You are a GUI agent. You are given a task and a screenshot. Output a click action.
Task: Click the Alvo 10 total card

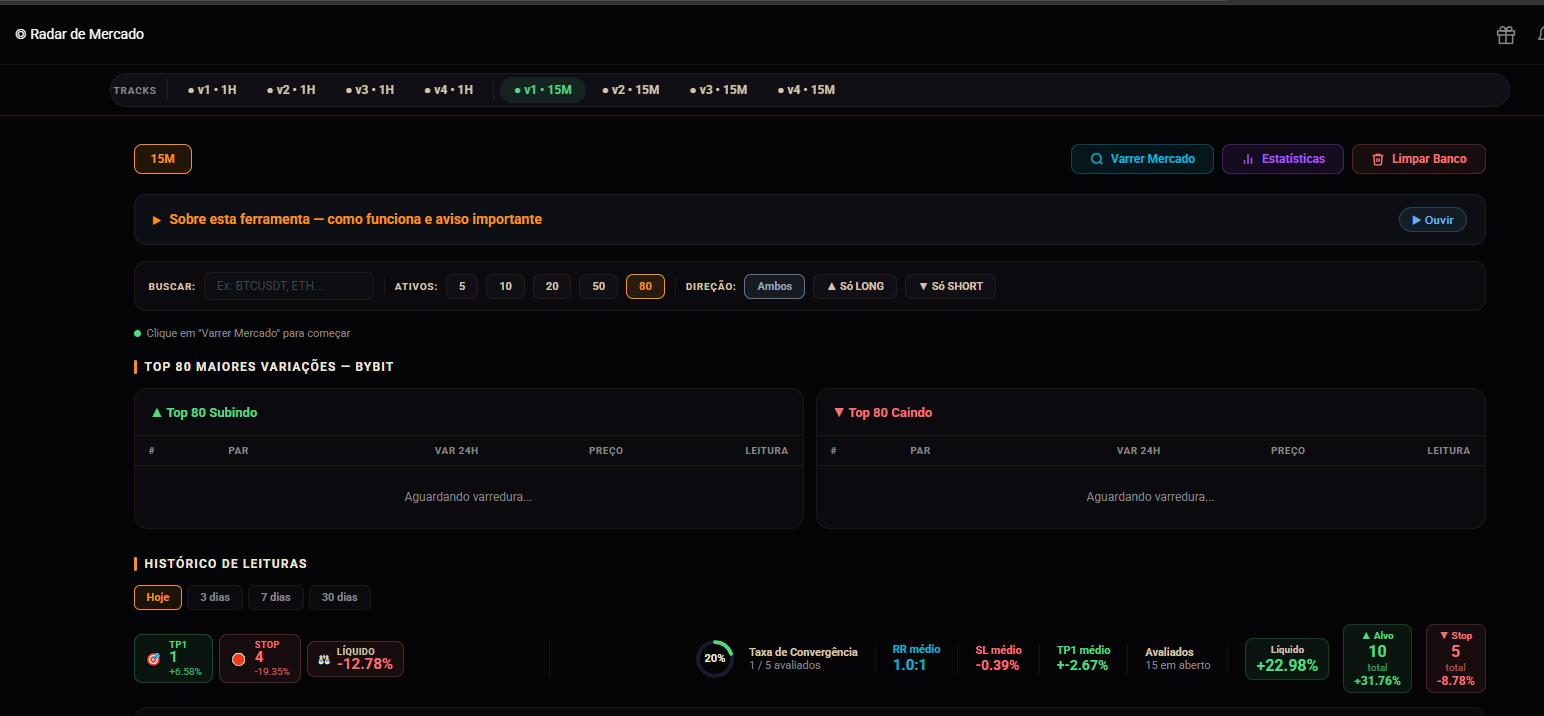click(x=1377, y=658)
